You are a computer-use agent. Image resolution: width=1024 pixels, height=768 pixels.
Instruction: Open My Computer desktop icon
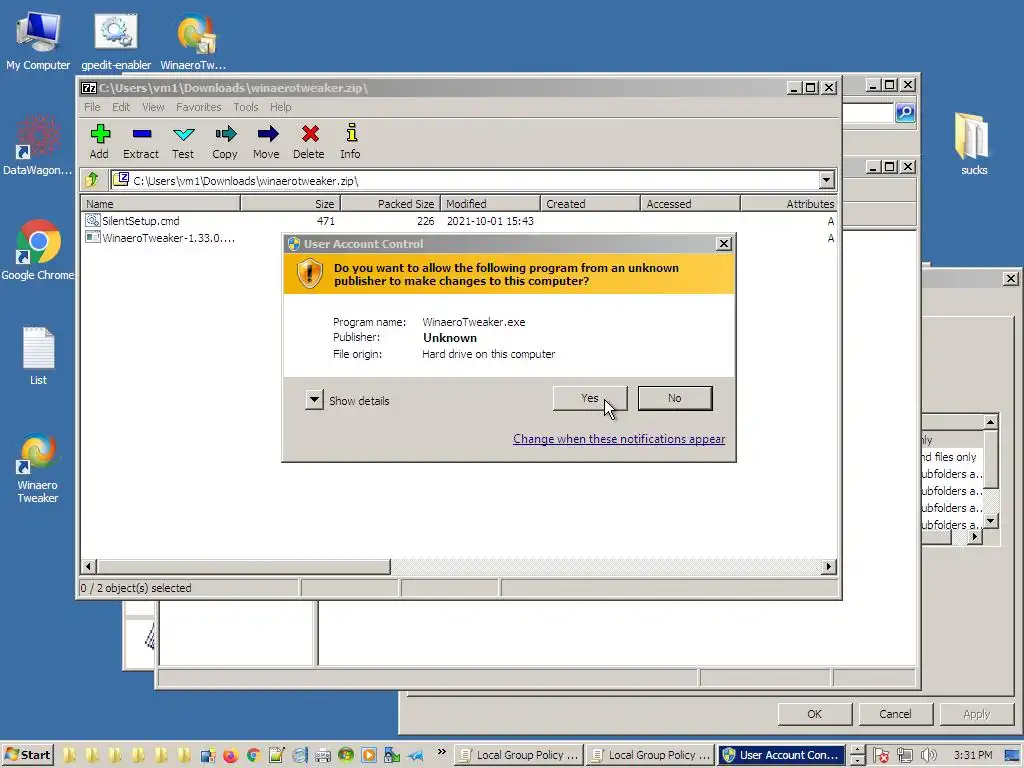(x=38, y=40)
